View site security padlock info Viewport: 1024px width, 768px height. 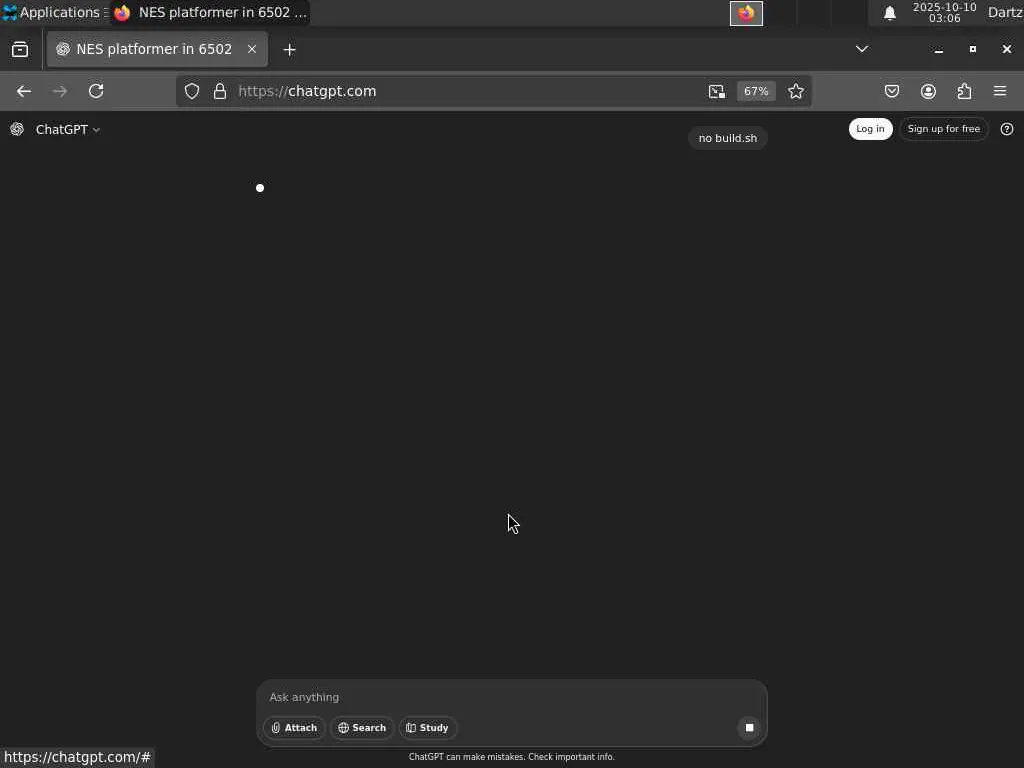pos(220,91)
